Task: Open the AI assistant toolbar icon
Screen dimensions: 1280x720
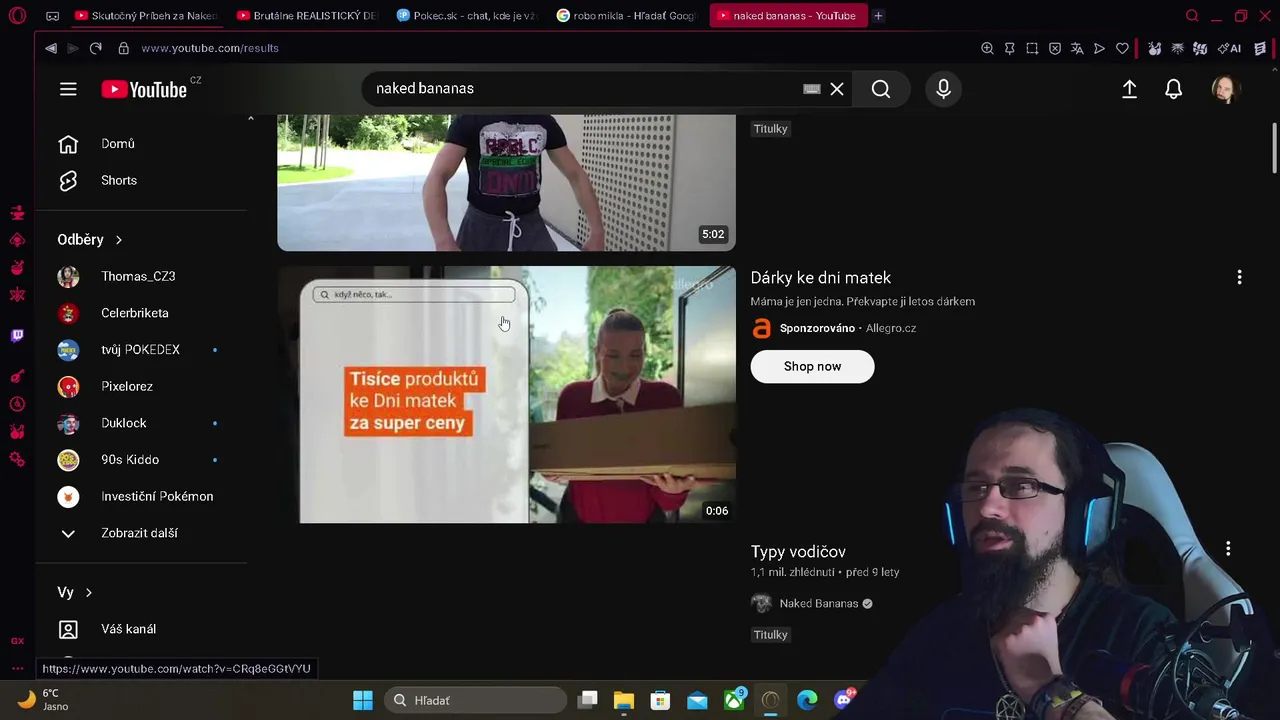Action: (x=1229, y=48)
